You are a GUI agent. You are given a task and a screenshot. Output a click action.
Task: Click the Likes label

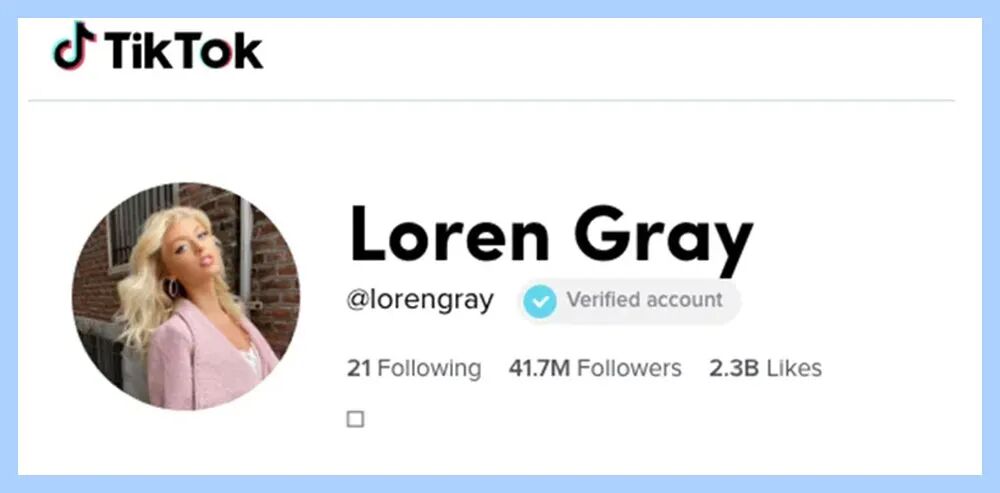click(x=794, y=368)
